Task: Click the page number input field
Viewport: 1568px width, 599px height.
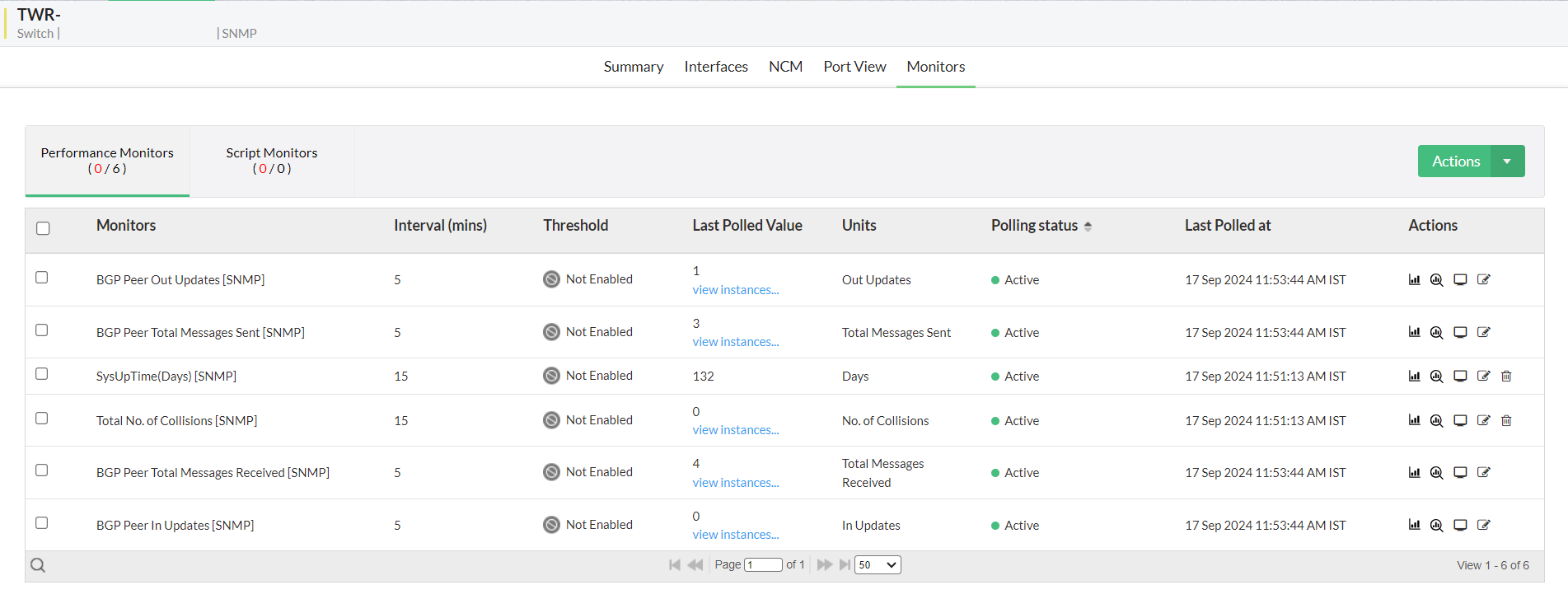Action: (x=763, y=565)
